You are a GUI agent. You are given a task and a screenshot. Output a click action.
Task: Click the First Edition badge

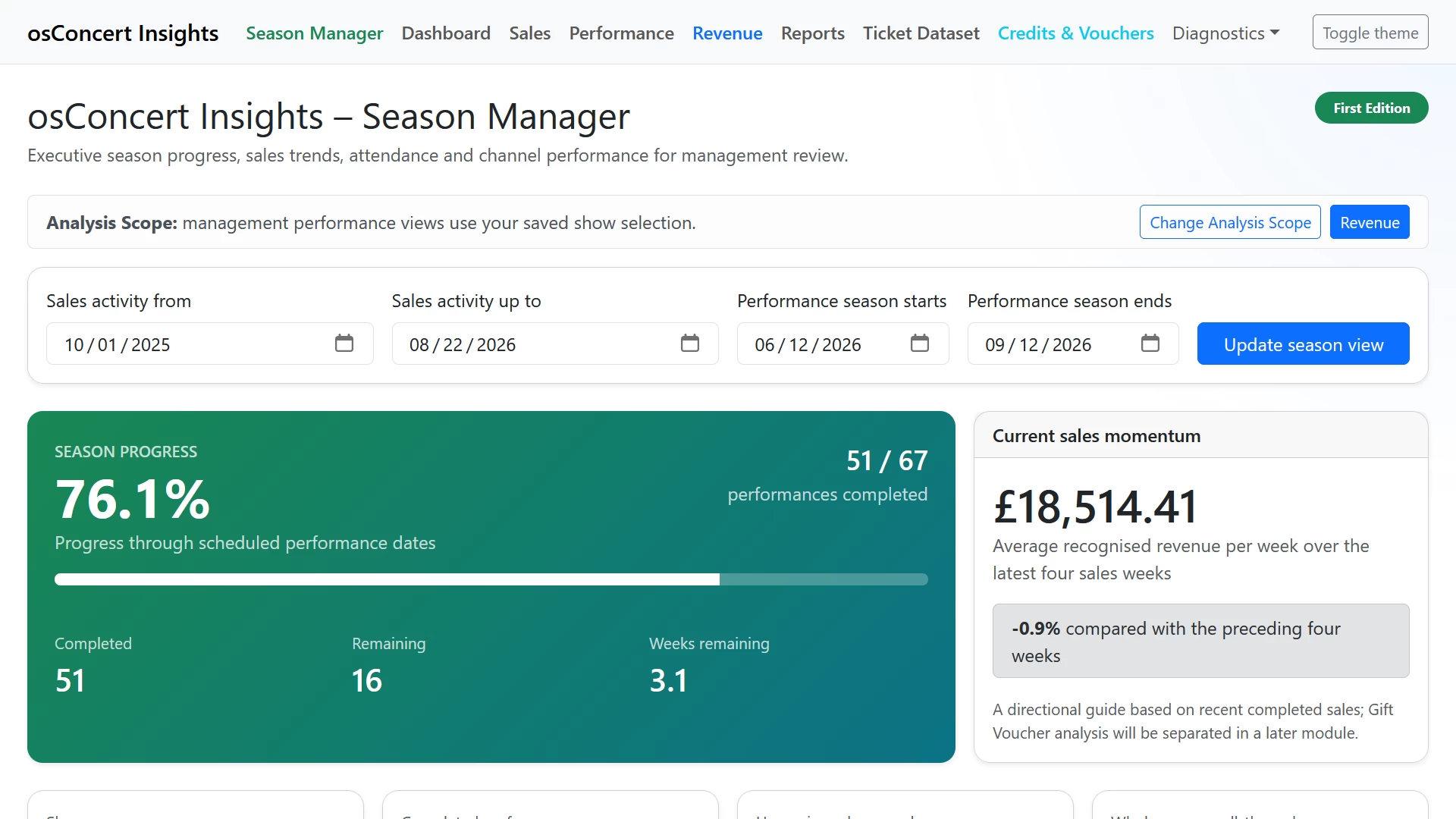[1371, 108]
